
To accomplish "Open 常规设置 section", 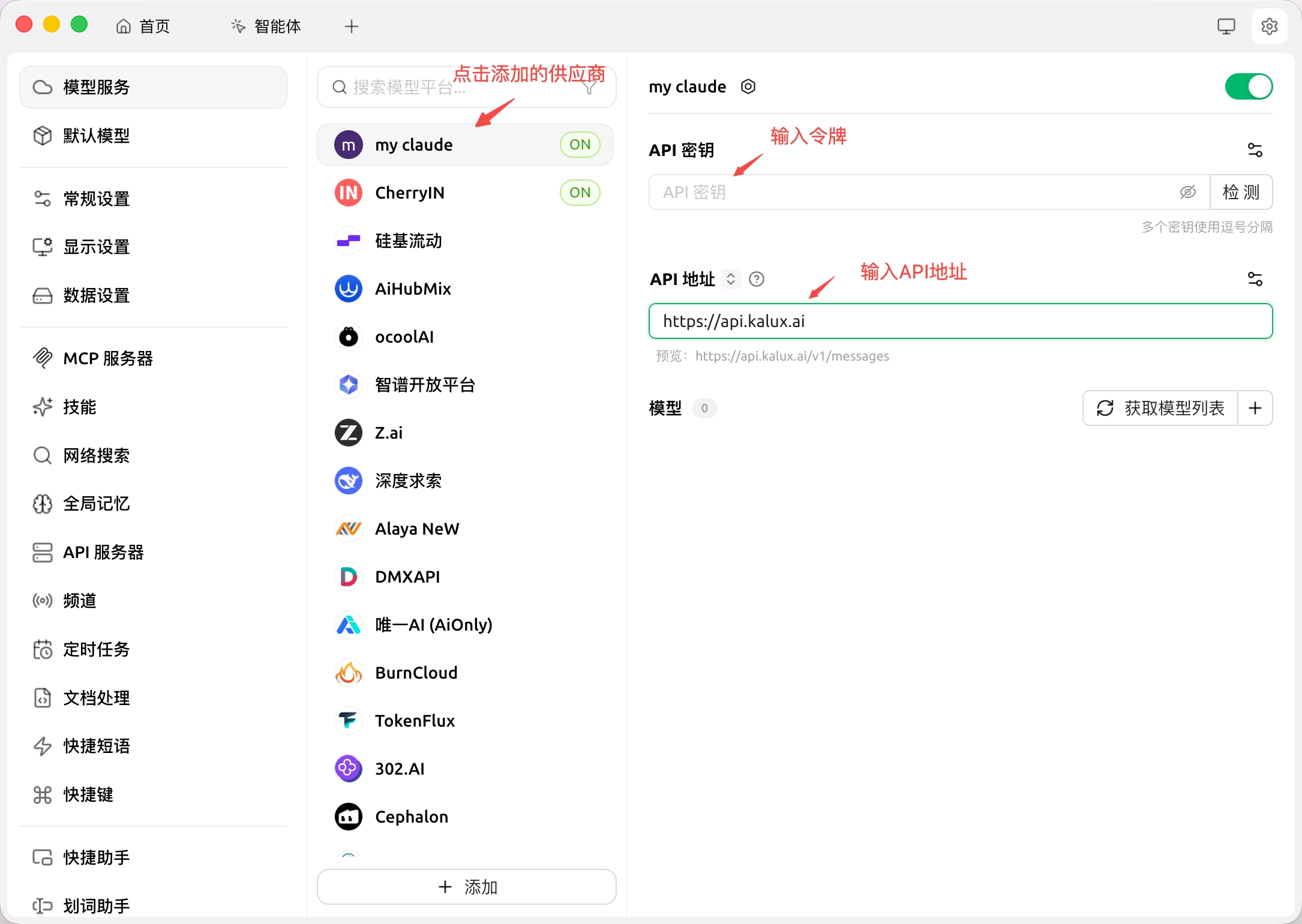I will [x=153, y=199].
